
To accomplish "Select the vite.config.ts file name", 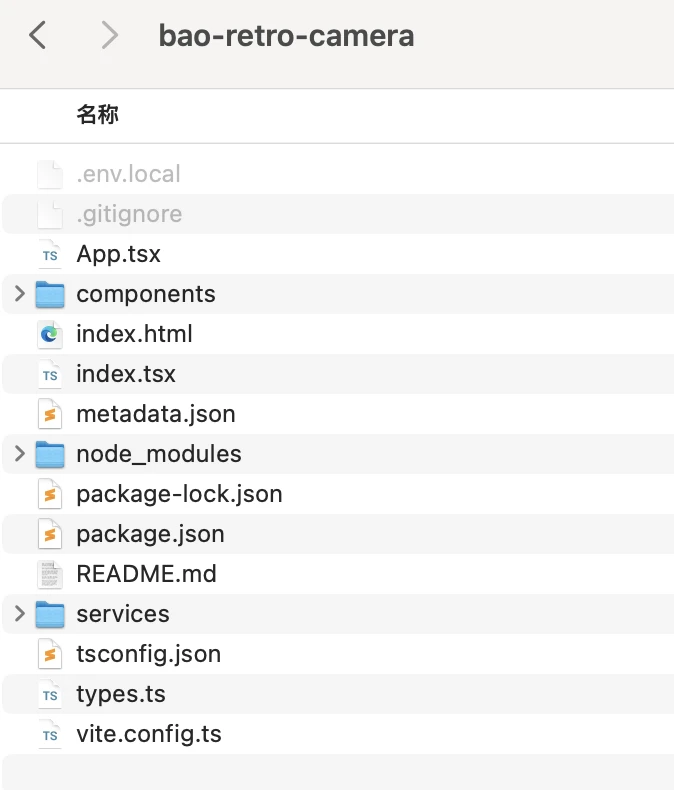I will 149,734.
